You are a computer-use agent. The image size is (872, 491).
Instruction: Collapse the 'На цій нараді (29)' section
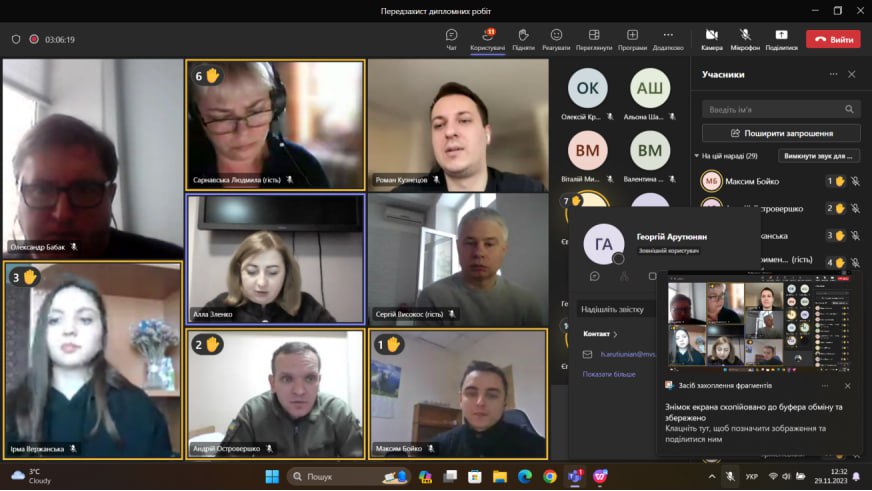coord(696,156)
